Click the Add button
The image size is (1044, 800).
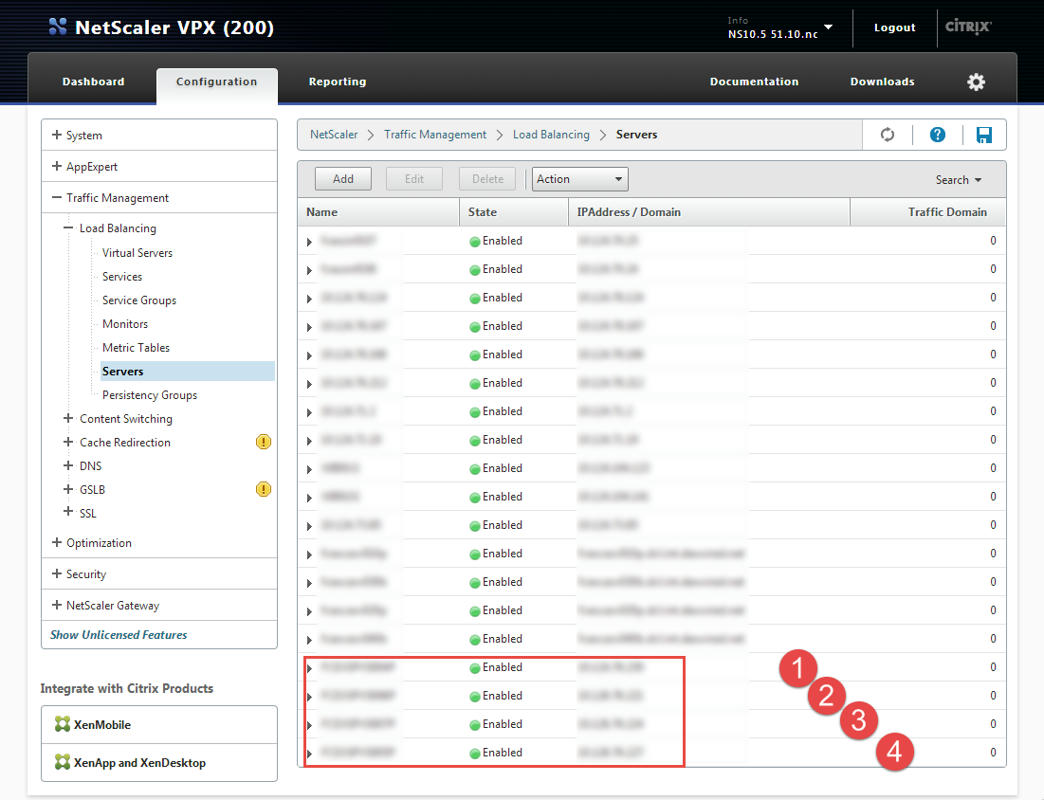tap(343, 179)
